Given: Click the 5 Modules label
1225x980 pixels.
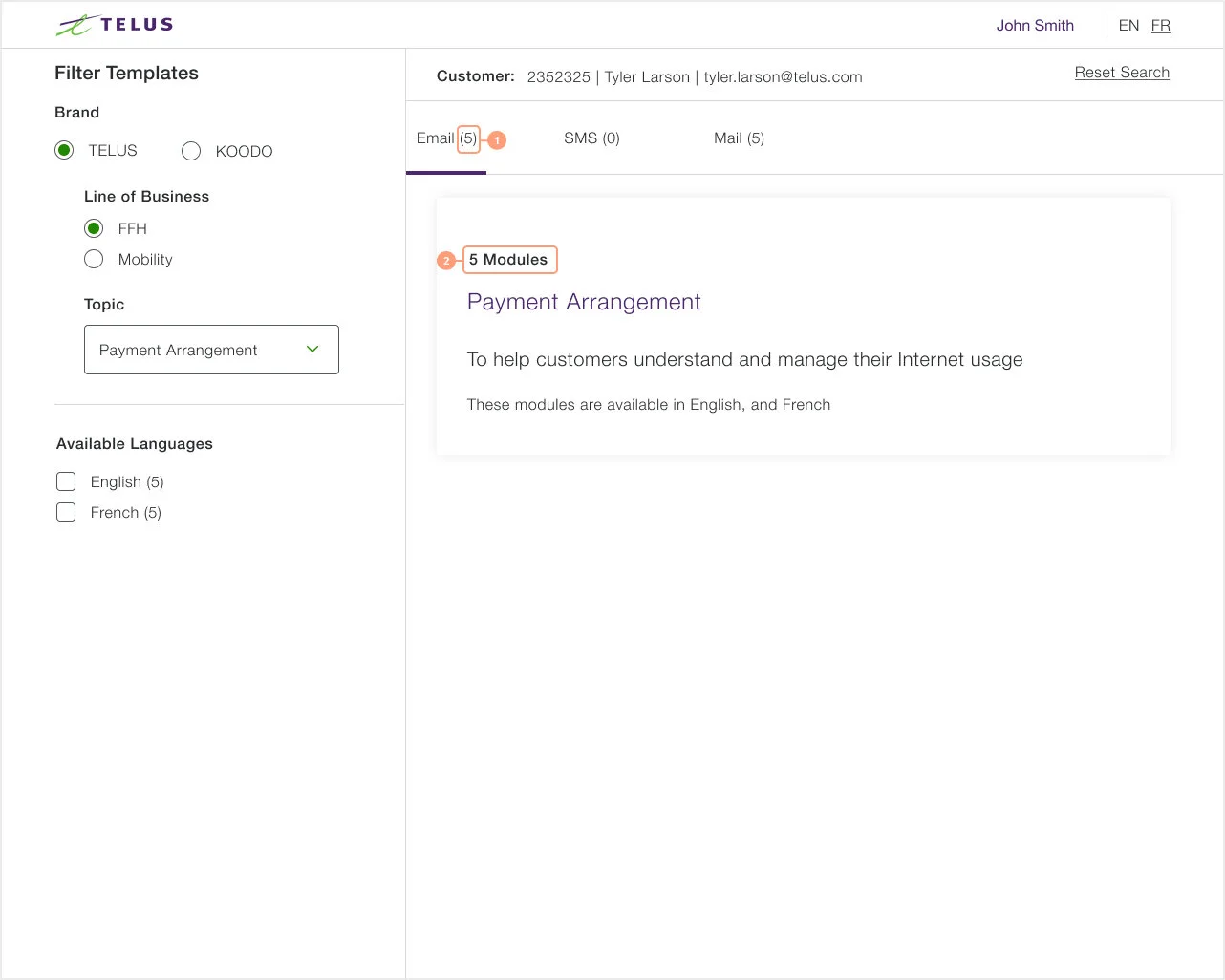Looking at the screenshot, I should [x=508, y=260].
